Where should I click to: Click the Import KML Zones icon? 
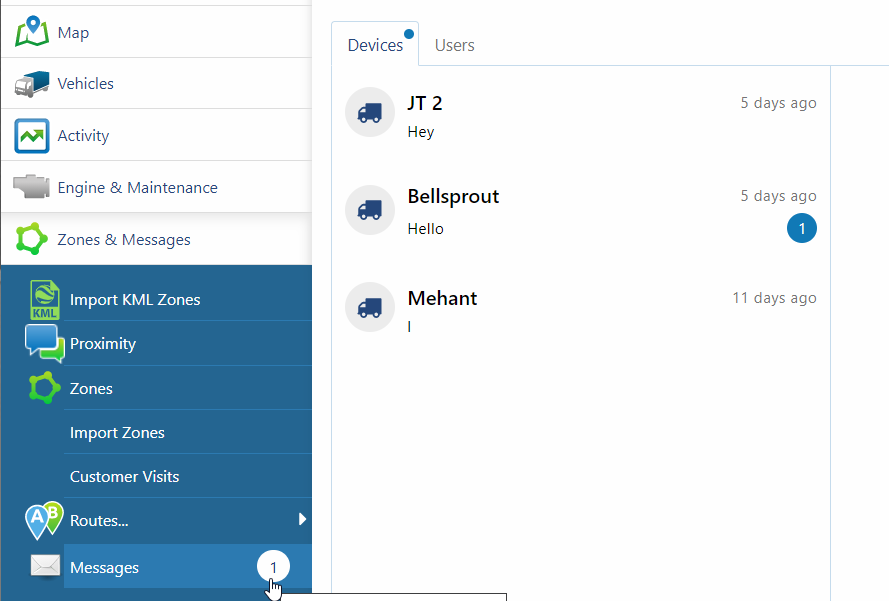tap(45, 300)
